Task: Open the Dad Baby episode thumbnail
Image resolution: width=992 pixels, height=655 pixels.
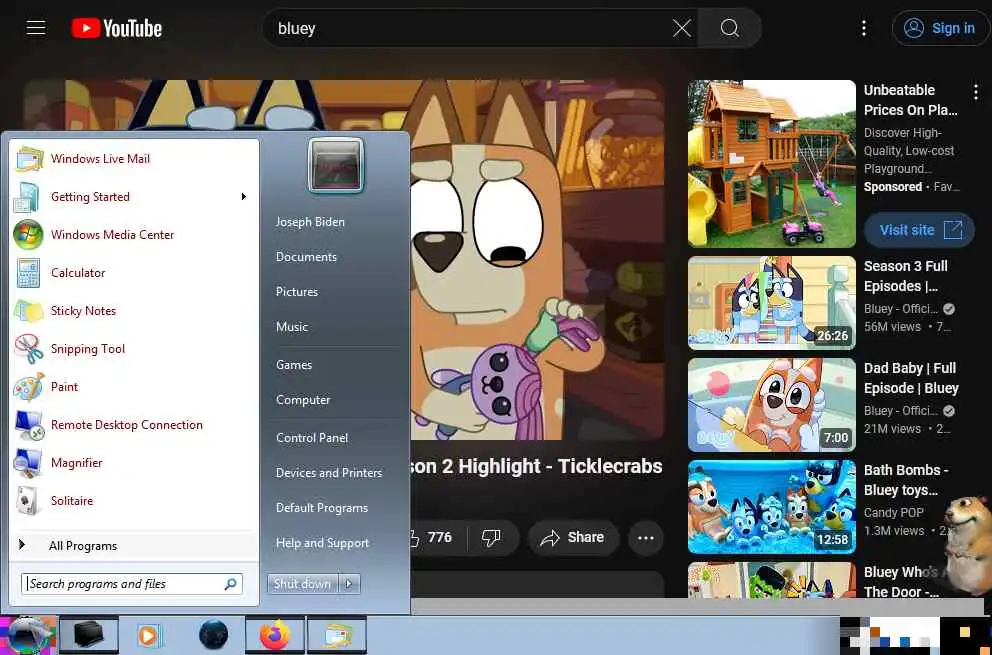Action: pos(771,404)
